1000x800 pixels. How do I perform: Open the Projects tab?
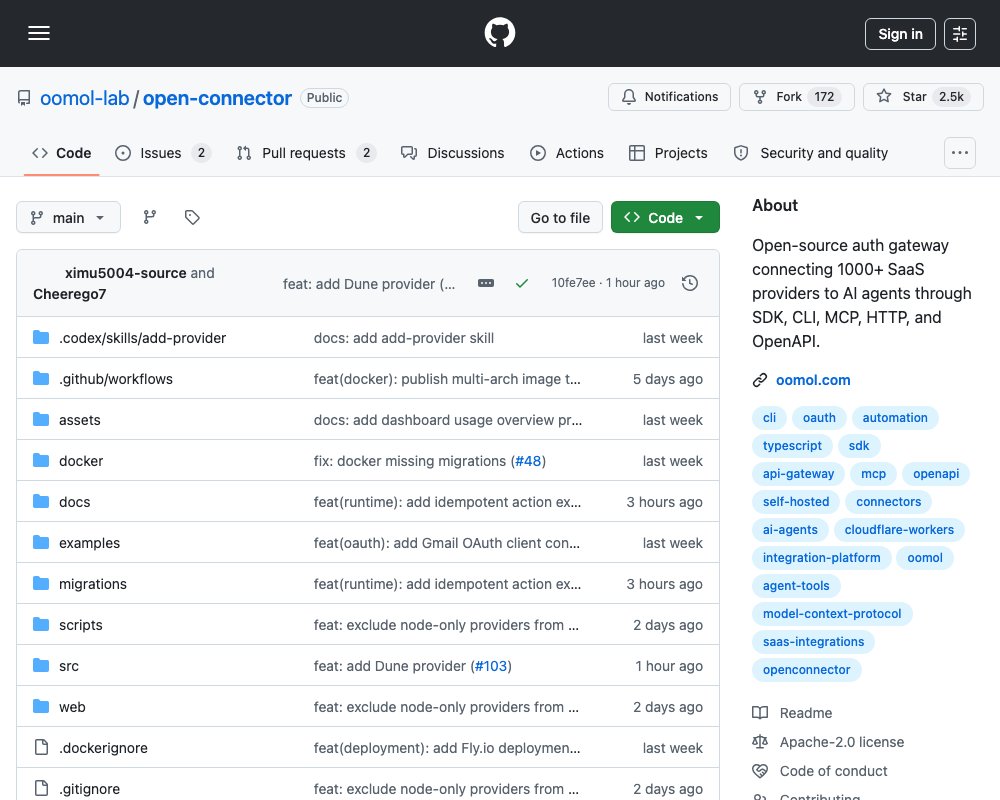pyautogui.click(x=668, y=153)
